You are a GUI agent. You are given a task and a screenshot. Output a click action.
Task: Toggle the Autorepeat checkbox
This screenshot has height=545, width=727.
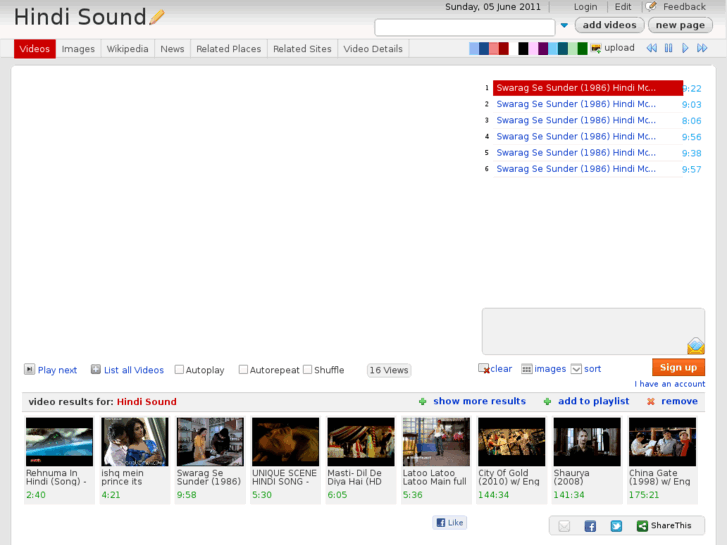[243, 370]
